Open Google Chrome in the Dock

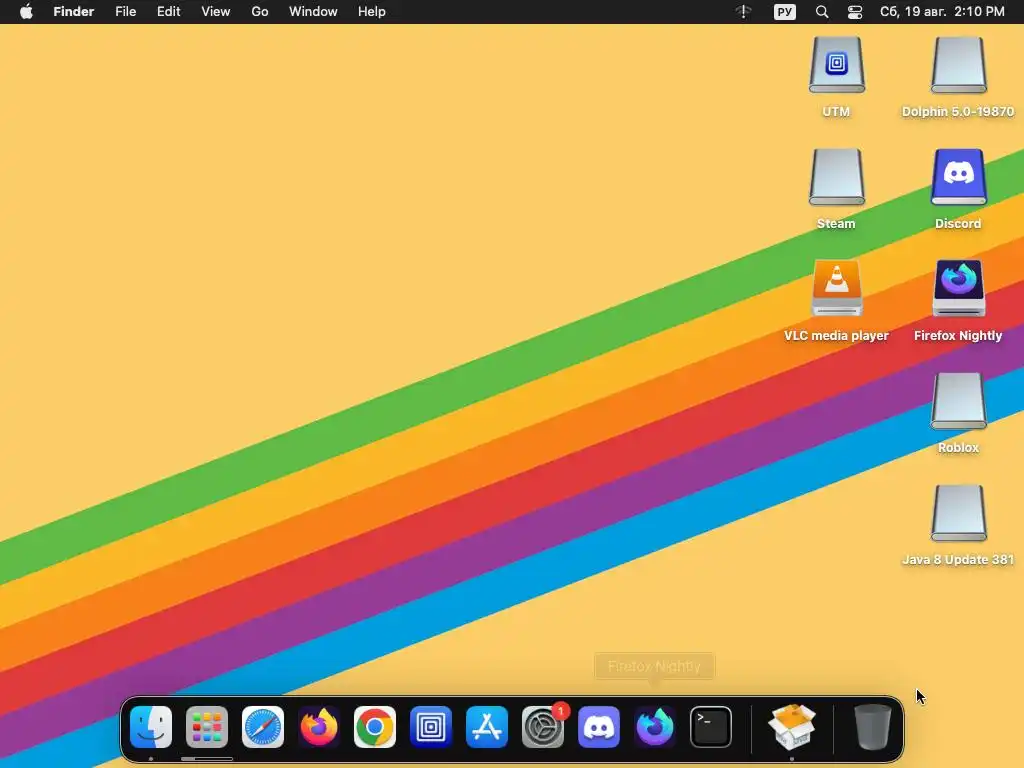coord(375,727)
